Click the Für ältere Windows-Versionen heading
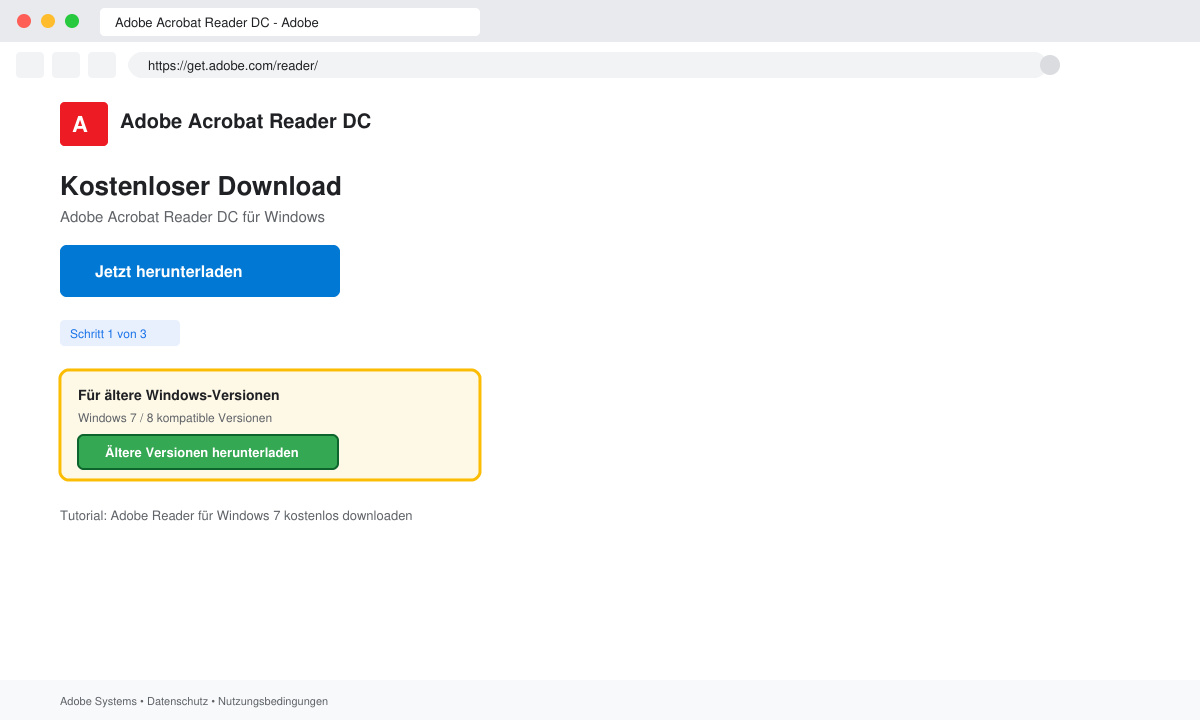This screenshot has width=1200, height=720. (179, 395)
